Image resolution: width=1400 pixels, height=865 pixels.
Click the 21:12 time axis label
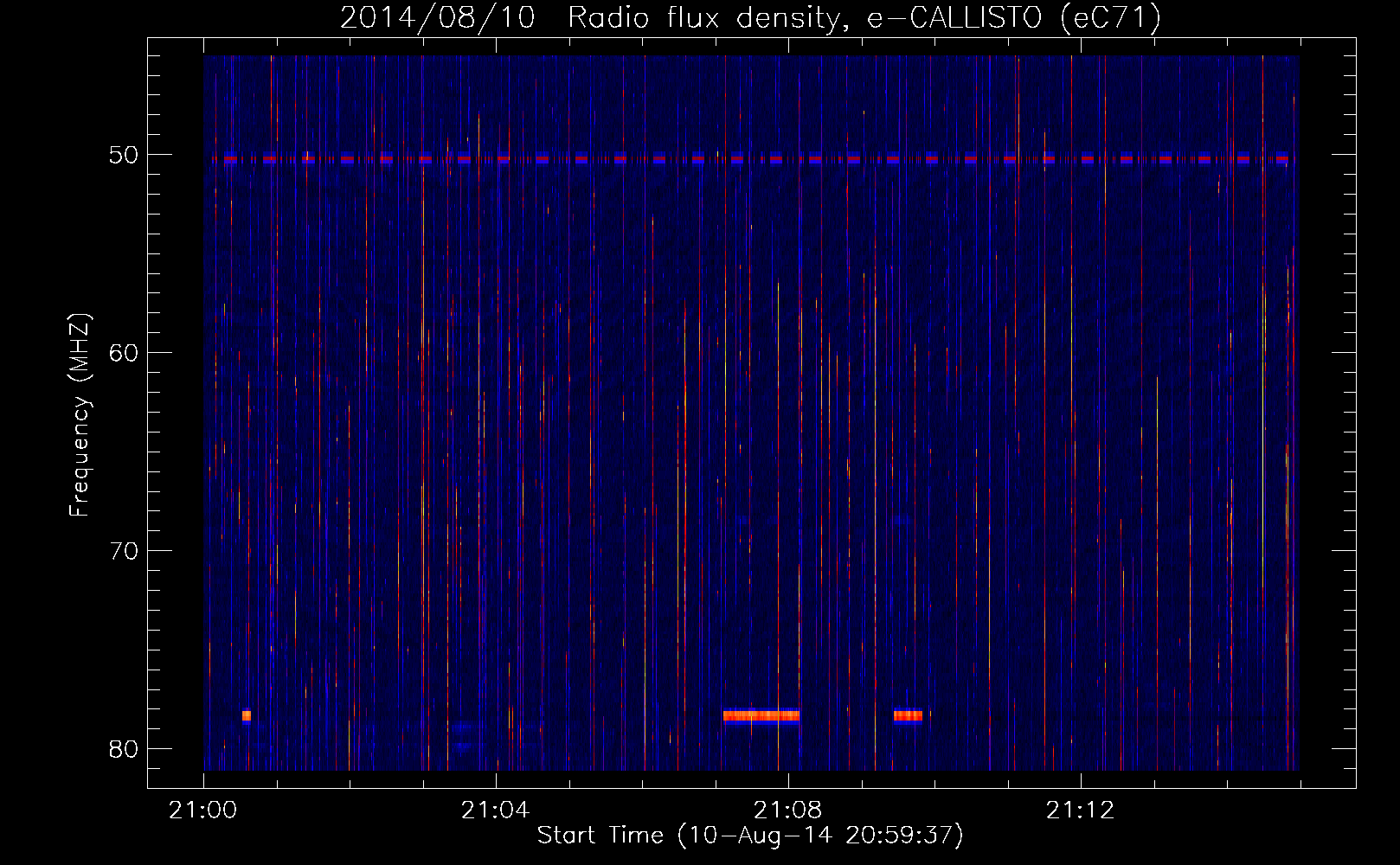tap(1081, 811)
